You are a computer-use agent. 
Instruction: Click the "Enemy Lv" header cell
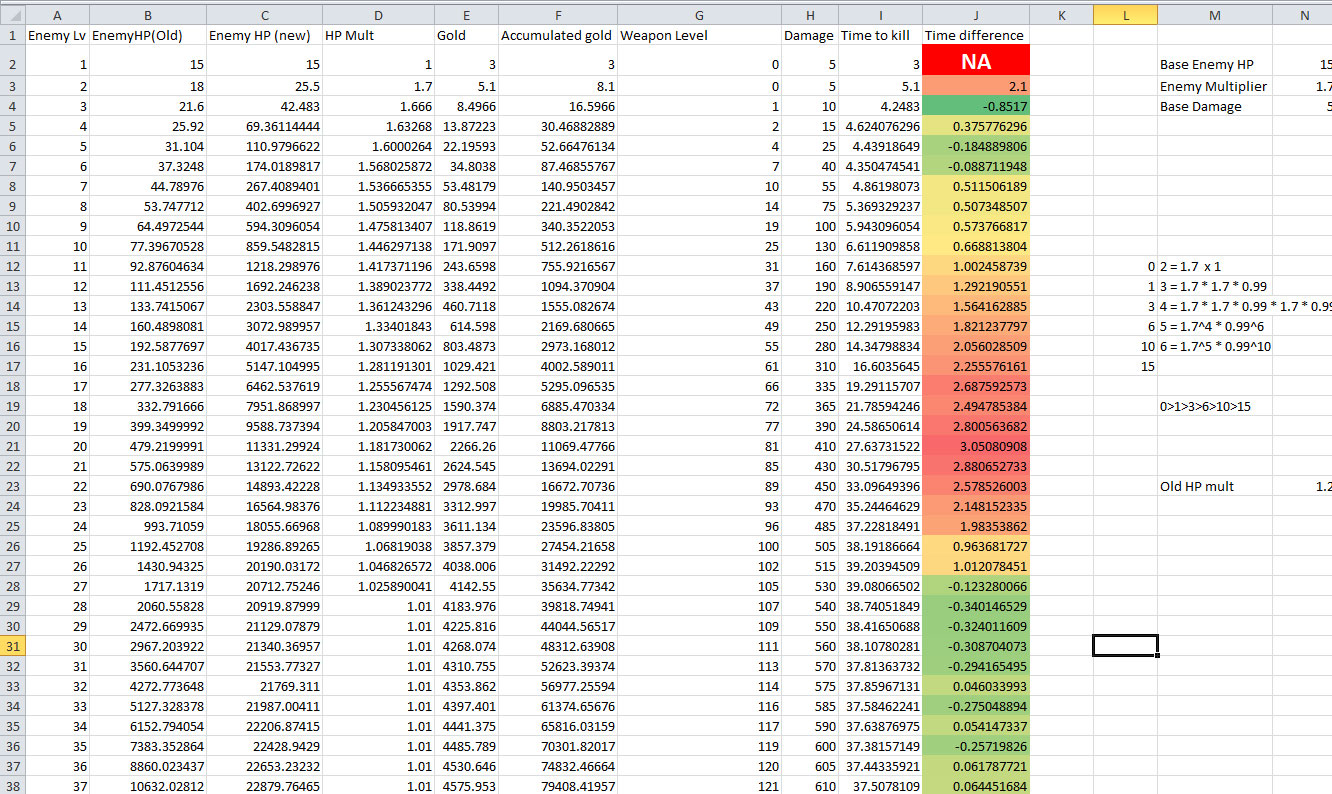pos(56,36)
